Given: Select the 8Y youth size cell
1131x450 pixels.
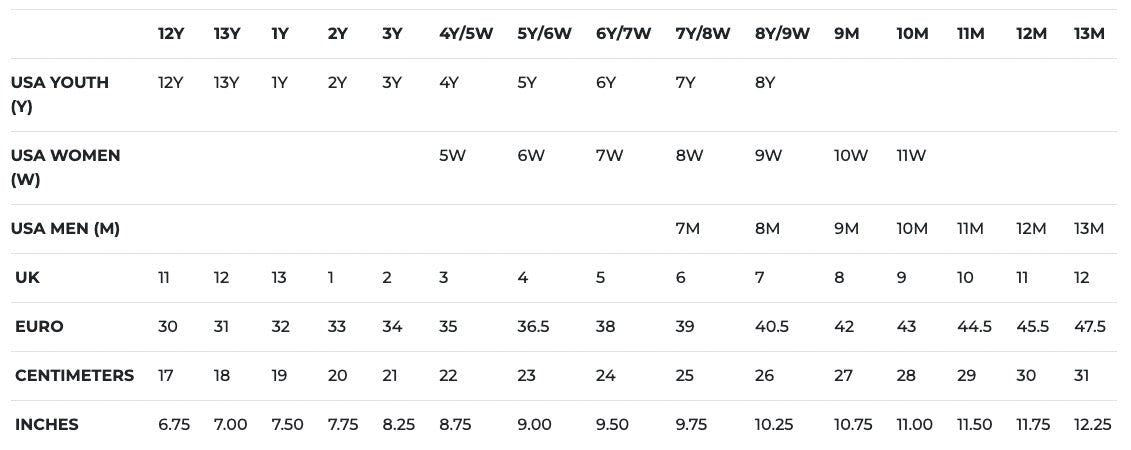Looking at the screenshot, I should [765, 82].
